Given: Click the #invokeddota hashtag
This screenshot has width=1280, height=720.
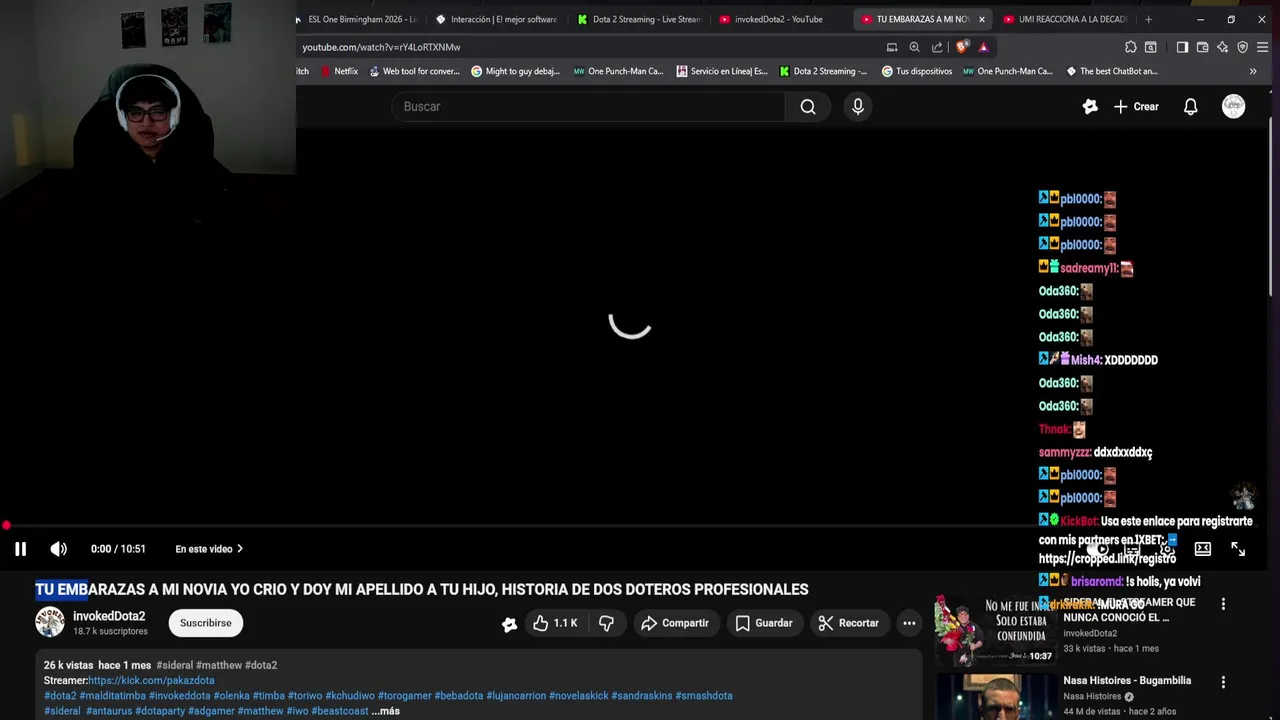Looking at the screenshot, I should coord(180,696).
